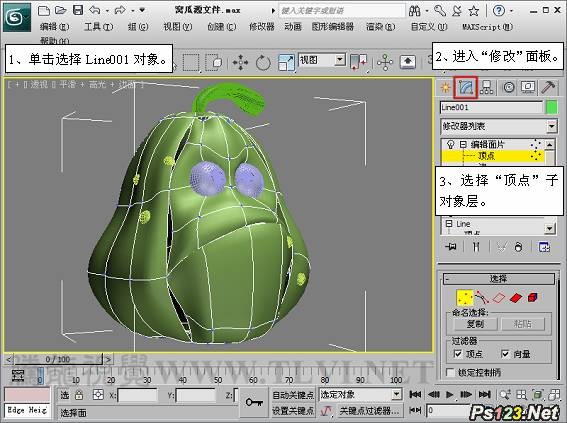Click the star favorites icon
The image size is (567, 423).
click(474, 11)
